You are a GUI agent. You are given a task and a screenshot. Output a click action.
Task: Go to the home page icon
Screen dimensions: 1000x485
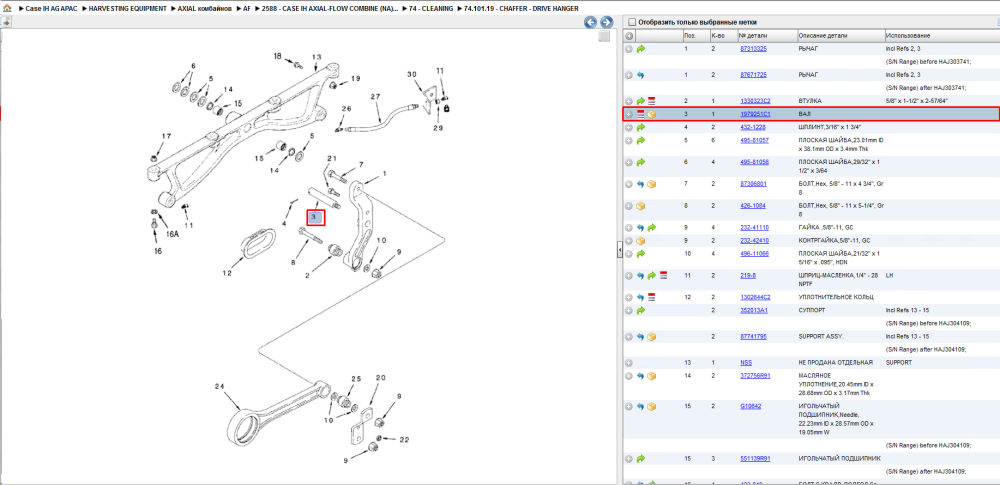click(7, 9)
